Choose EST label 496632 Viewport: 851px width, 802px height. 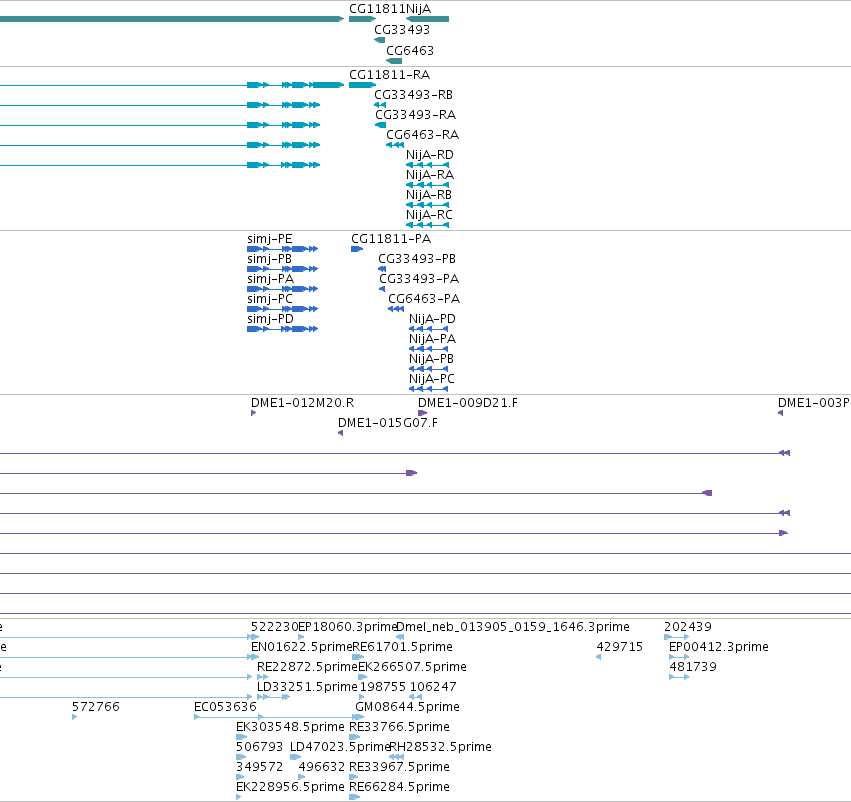322,767
